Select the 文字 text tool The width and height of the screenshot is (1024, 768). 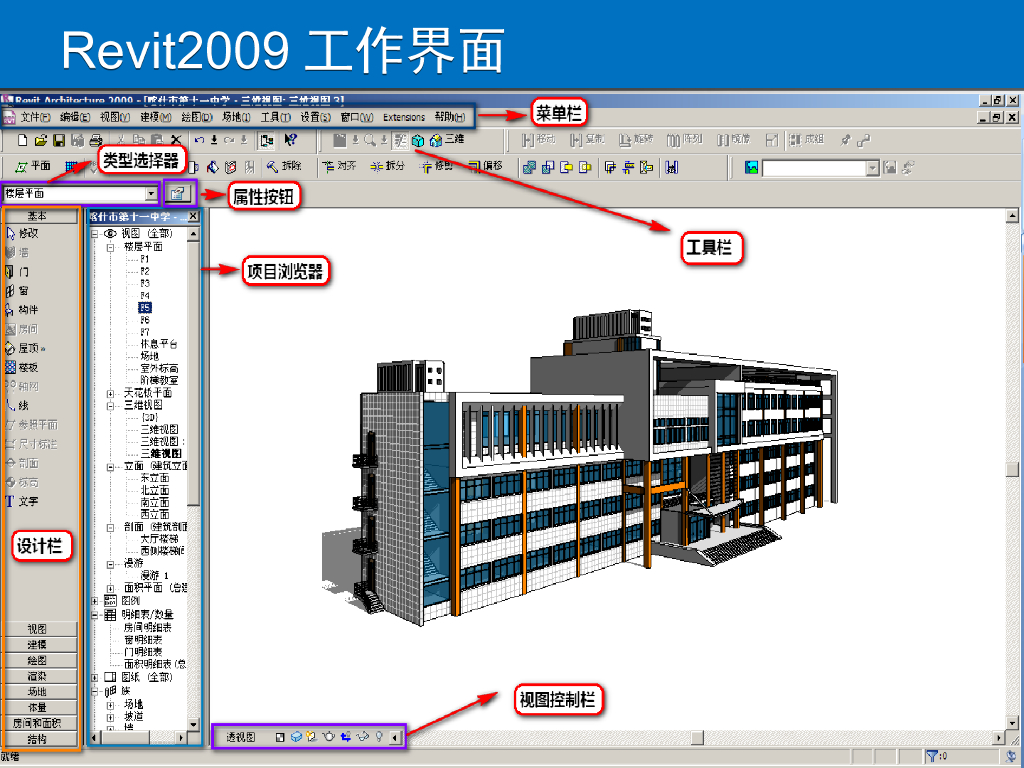pyautogui.click(x=22, y=502)
